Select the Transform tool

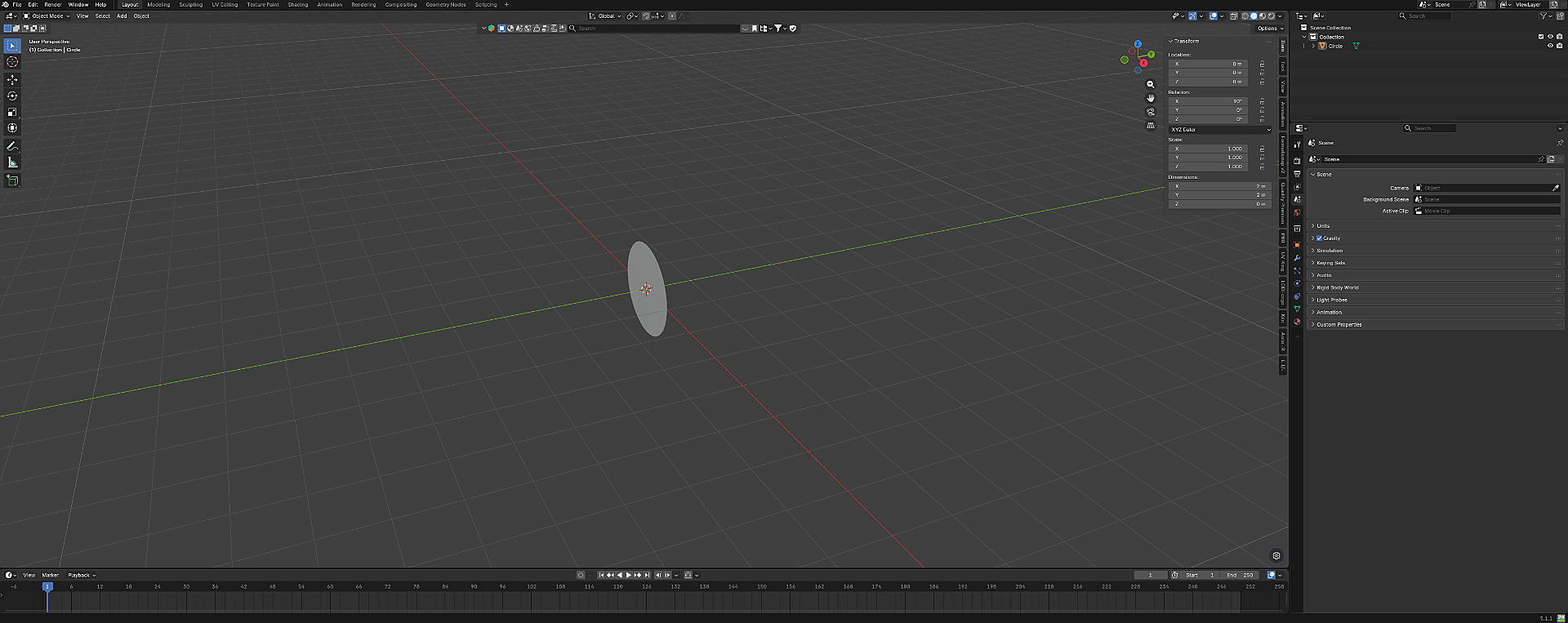point(12,128)
